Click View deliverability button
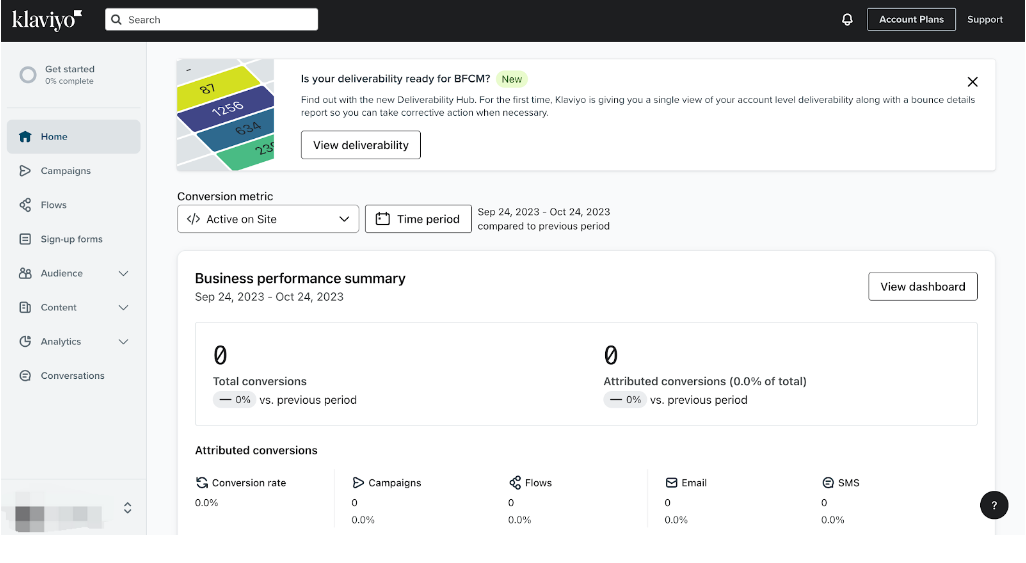This screenshot has width=1026, height=563. (x=361, y=145)
